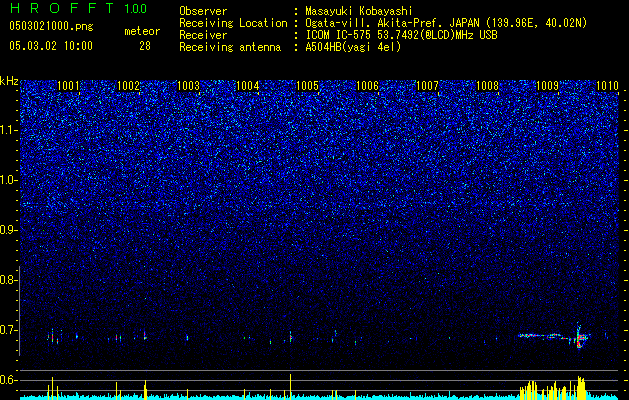This screenshot has width=629, height=400.
Task: Click the meteor count value 28
Action: 145,46
